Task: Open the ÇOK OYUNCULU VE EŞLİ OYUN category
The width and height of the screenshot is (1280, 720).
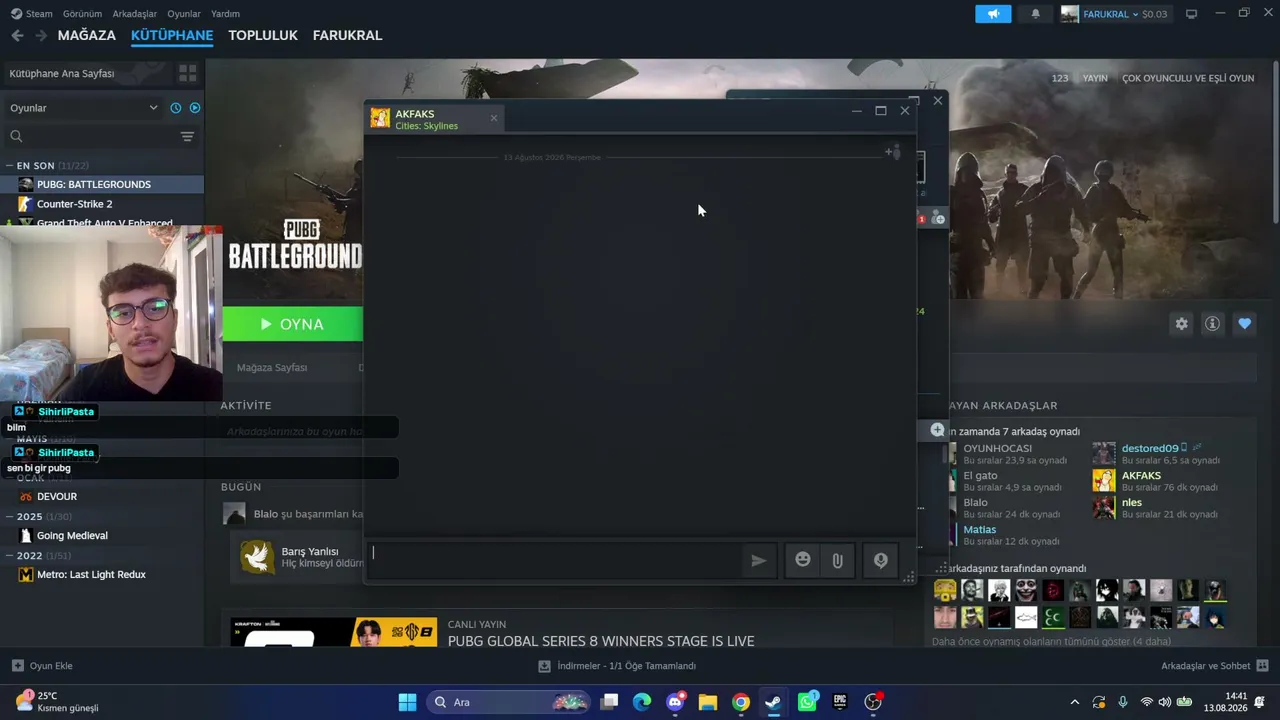Action: (x=1188, y=78)
